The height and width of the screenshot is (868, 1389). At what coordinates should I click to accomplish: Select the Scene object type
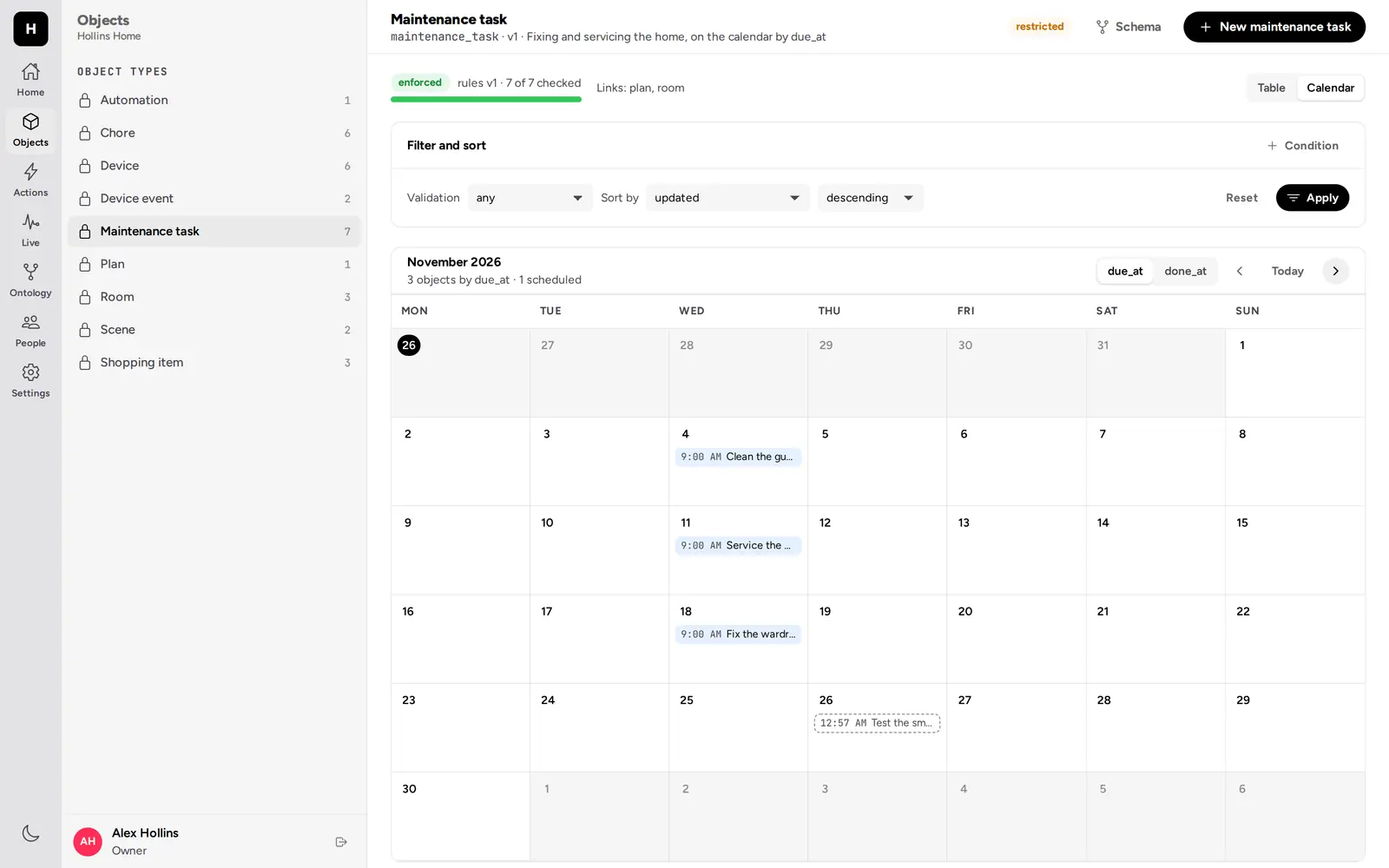[x=214, y=330]
